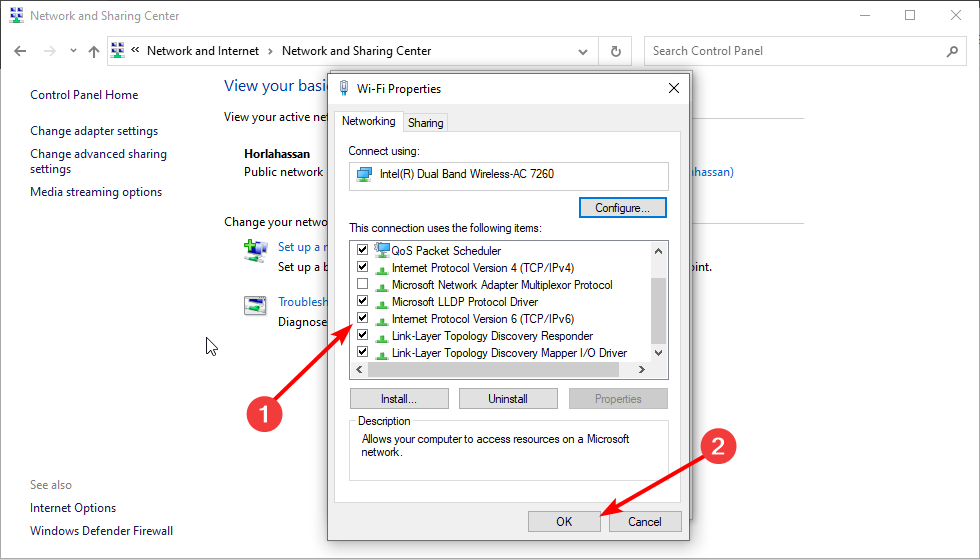
Task: Open Control Panel Home link
Action: point(84,95)
